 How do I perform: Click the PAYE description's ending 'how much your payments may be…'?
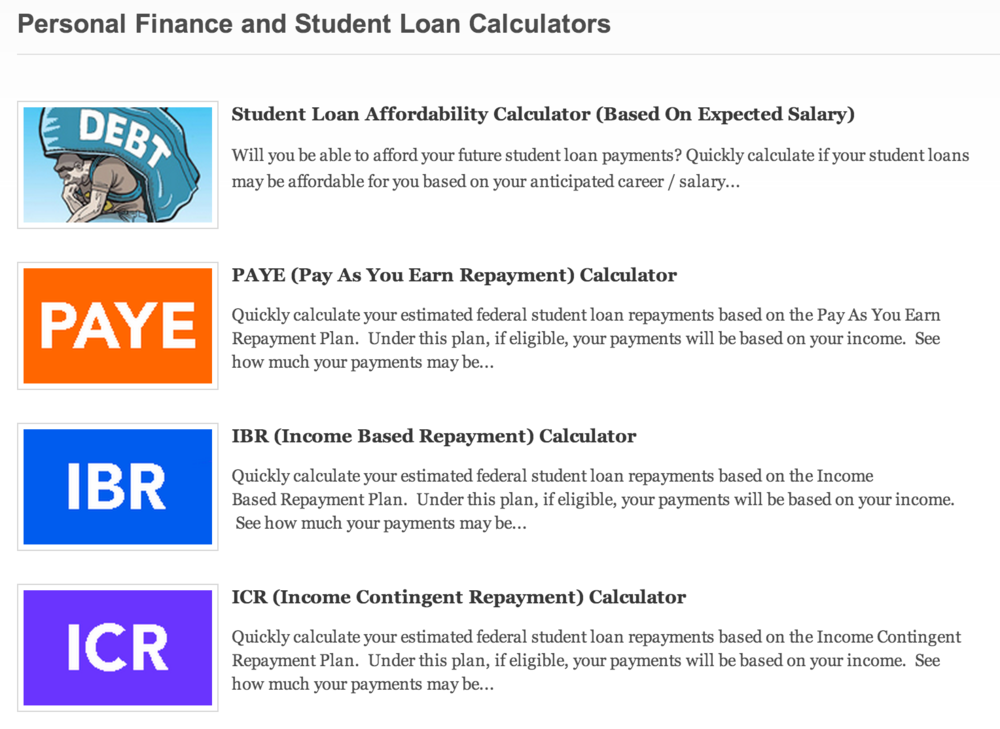point(363,362)
